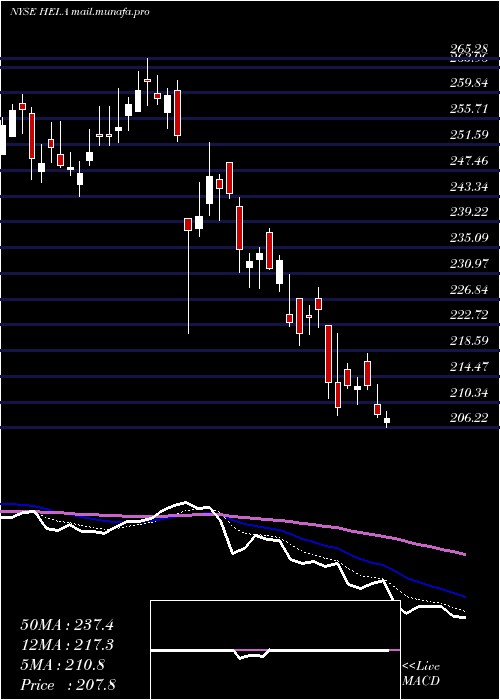500x700 pixels.
Task: Click the <<Live MACD label
Action: pyautogui.click(x=421, y=674)
